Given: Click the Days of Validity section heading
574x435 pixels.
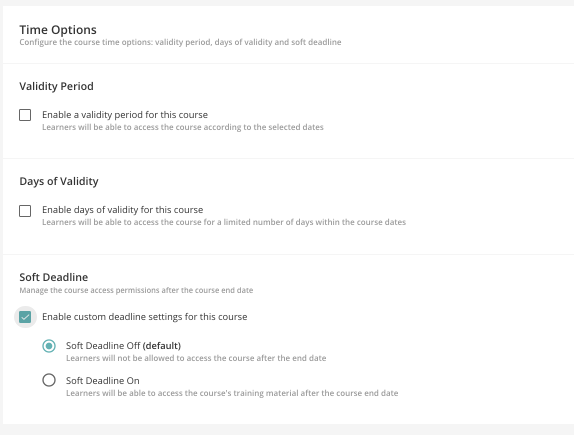Looking at the screenshot, I should pos(59,181).
